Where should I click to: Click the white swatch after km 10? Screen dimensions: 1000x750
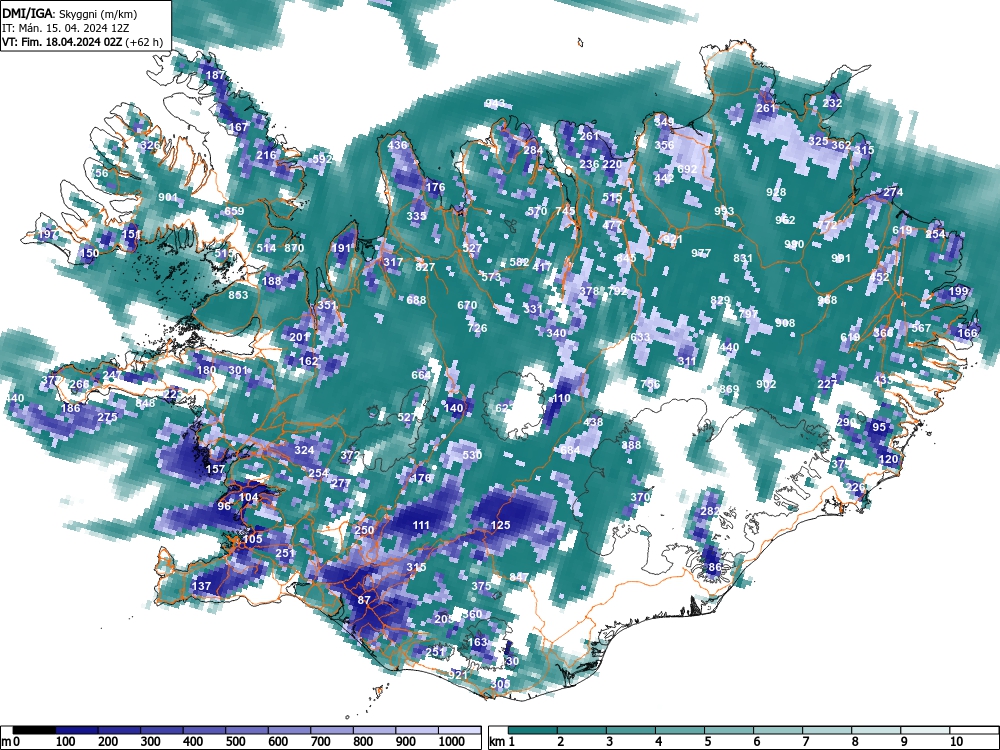click(974, 730)
